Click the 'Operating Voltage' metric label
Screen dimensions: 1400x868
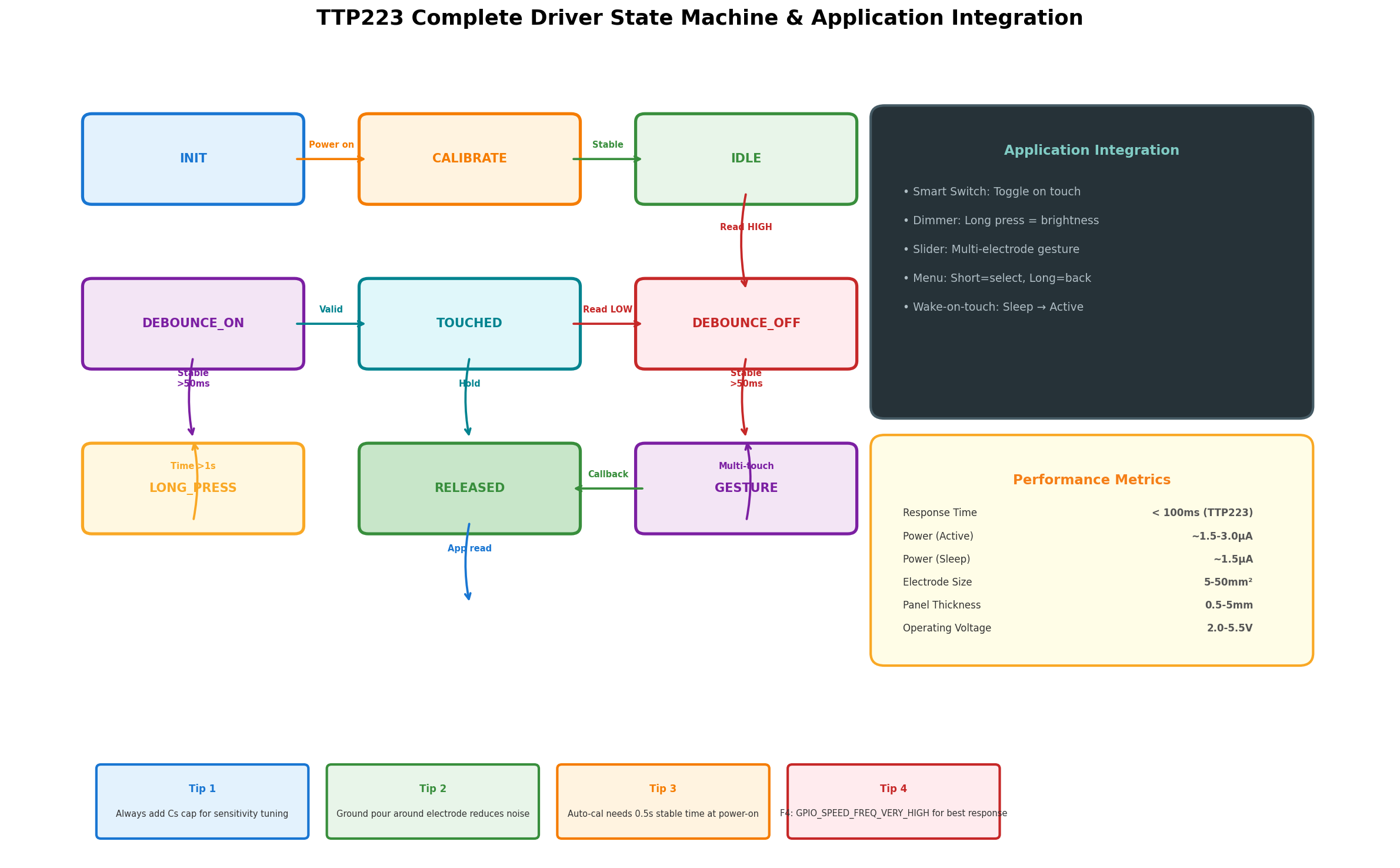(947, 628)
